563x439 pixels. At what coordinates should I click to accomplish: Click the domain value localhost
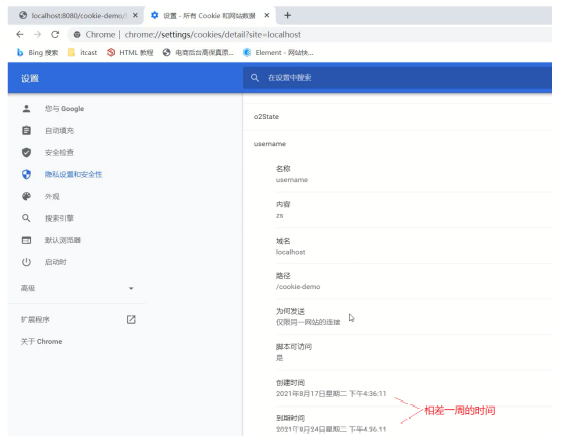(x=290, y=252)
